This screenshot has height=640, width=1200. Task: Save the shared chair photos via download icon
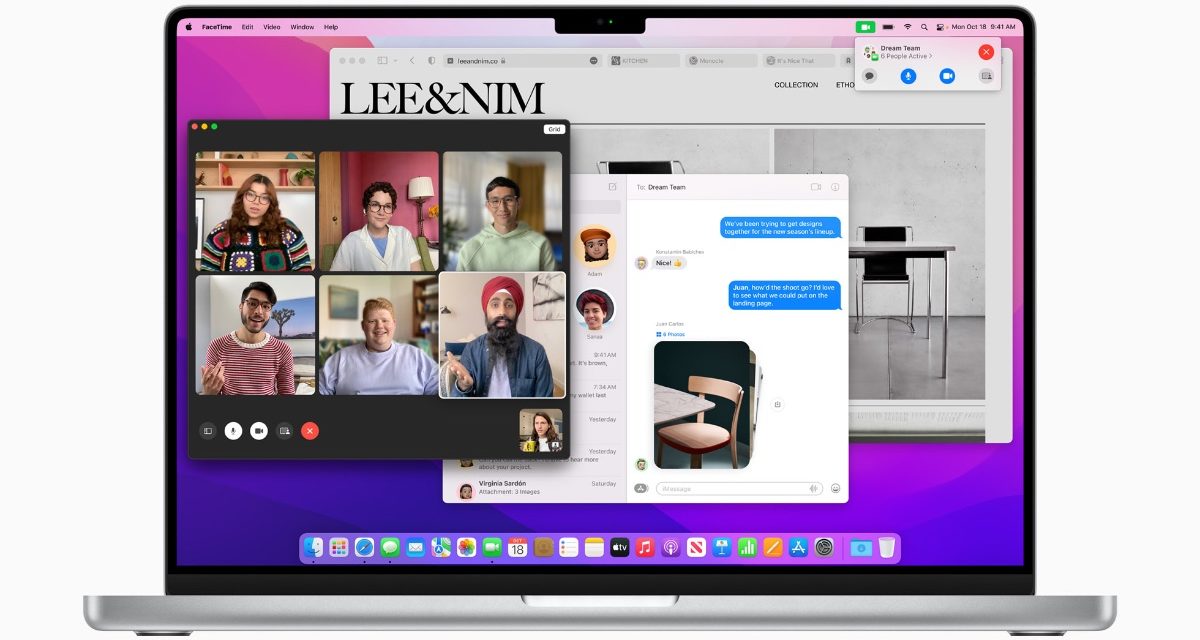[778, 405]
